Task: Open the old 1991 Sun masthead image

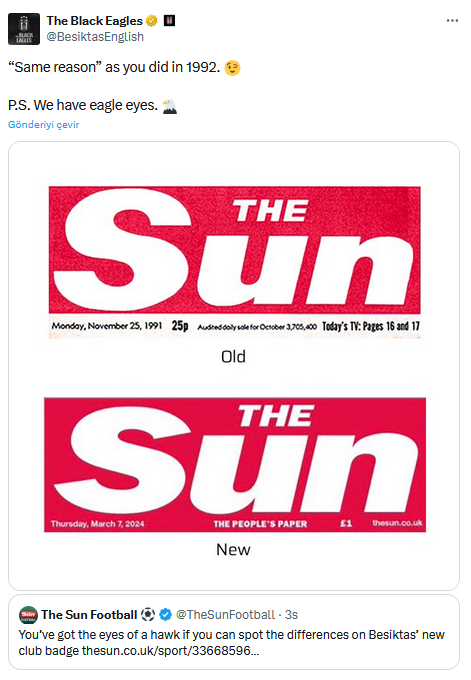Action: (235, 262)
